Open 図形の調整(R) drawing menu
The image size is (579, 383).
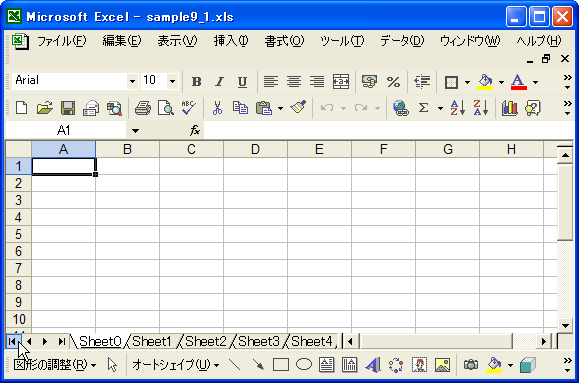pyautogui.click(x=55, y=365)
